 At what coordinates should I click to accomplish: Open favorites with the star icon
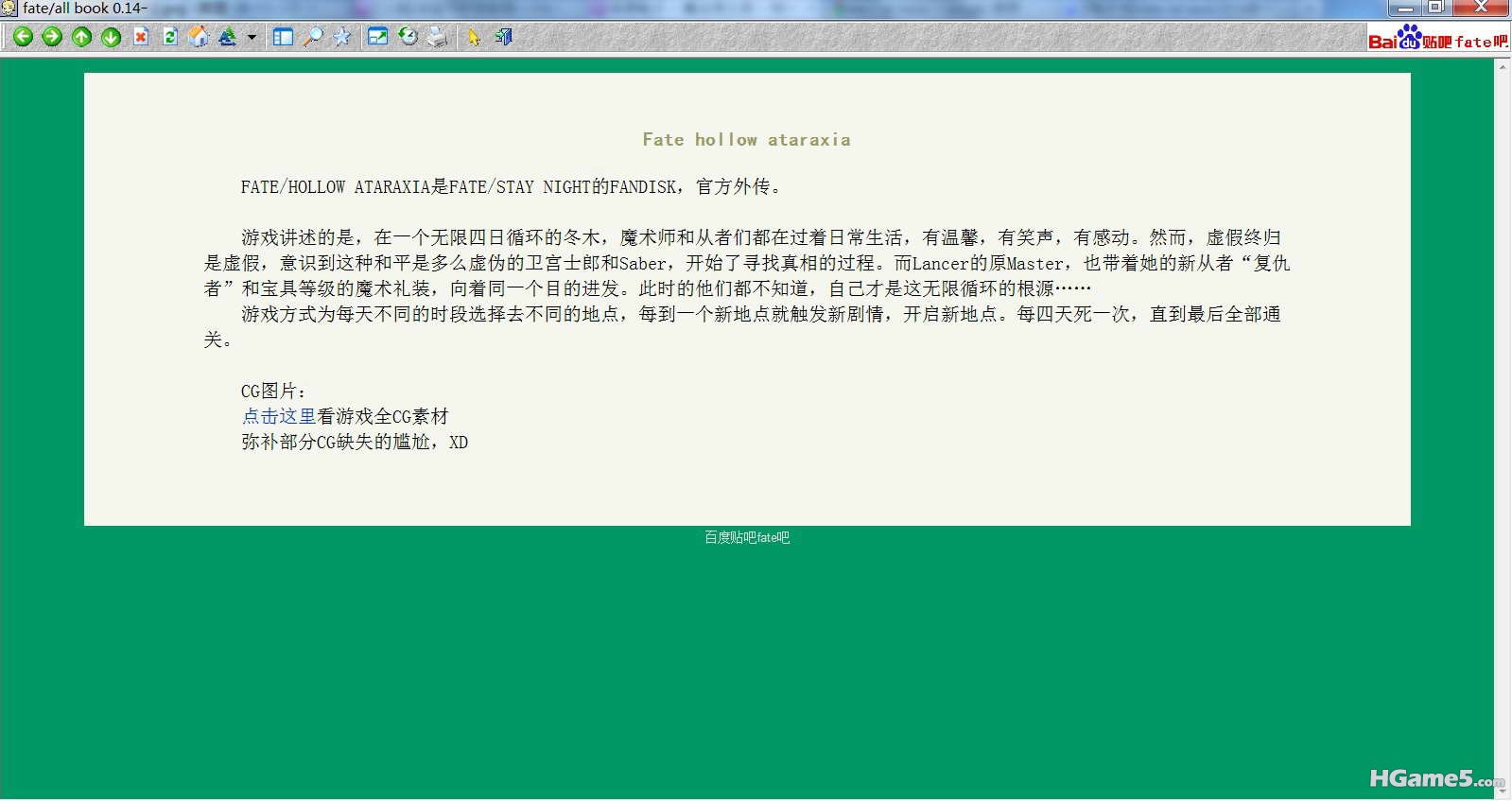coord(342,37)
